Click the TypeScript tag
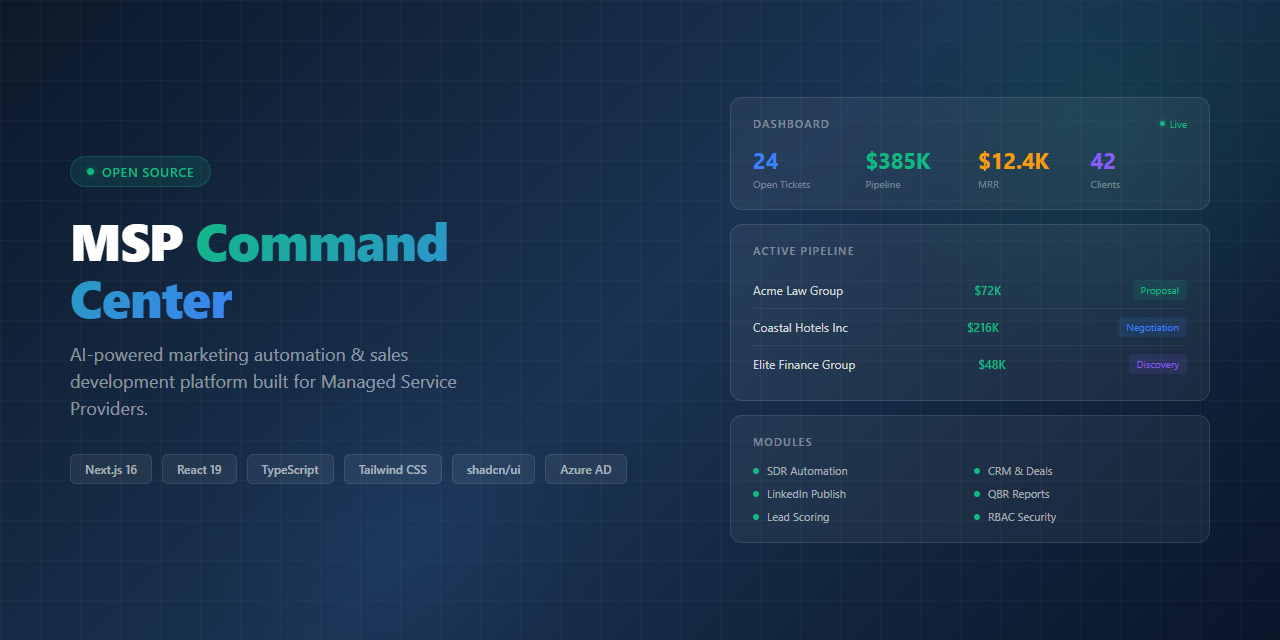Image resolution: width=1280 pixels, height=640 pixels. point(290,469)
